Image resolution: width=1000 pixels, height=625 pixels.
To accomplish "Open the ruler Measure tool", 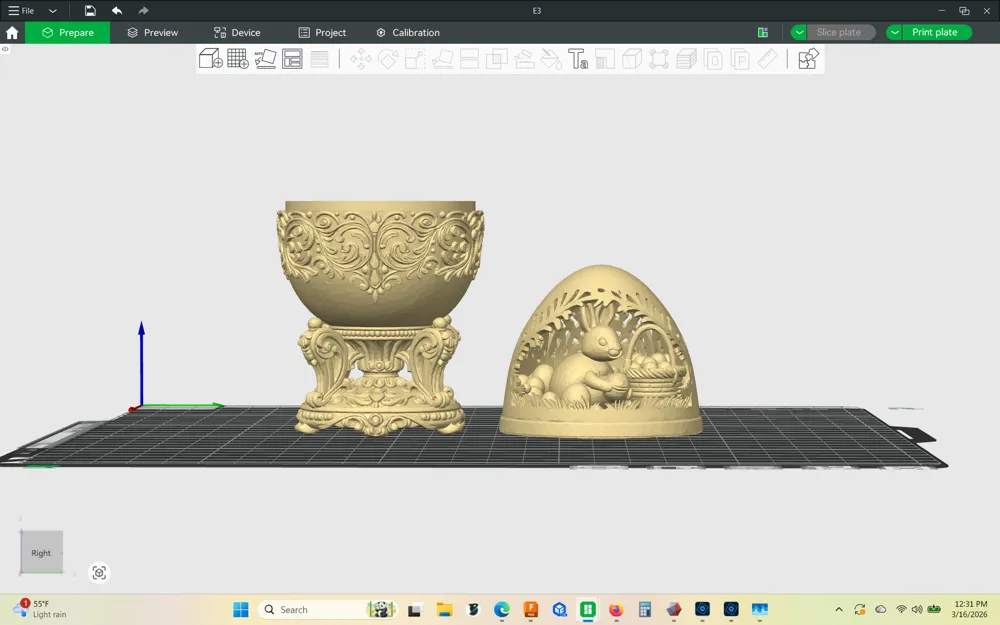I will (767, 59).
